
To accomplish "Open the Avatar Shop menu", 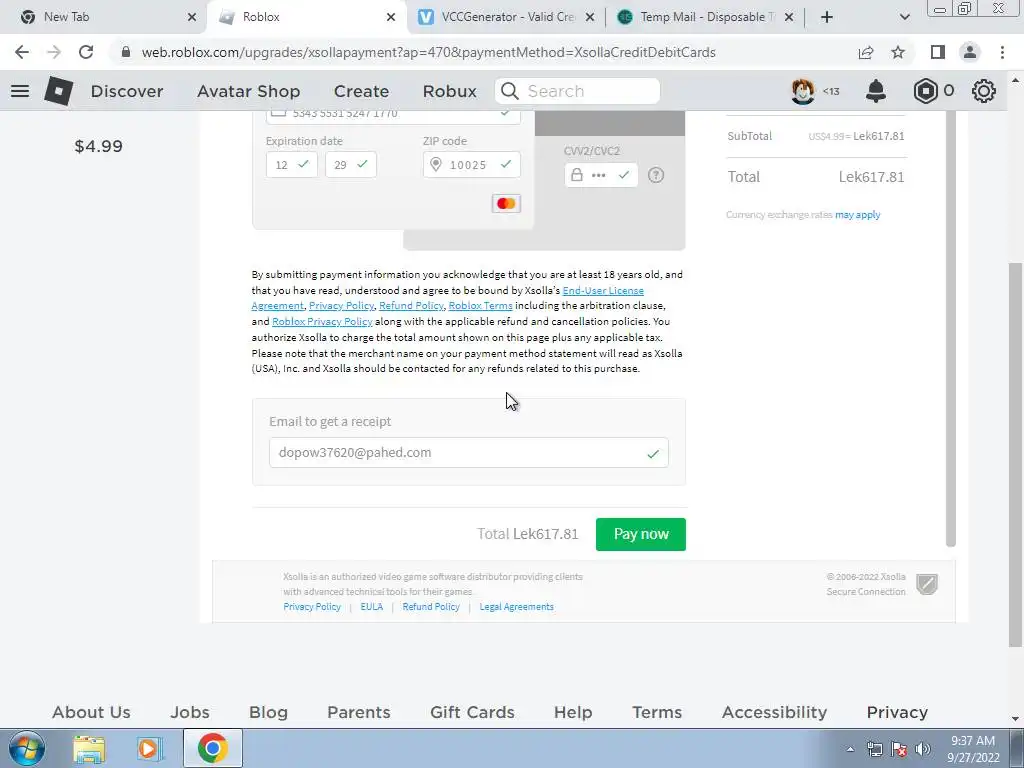I will pyautogui.click(x=249, y=91).
